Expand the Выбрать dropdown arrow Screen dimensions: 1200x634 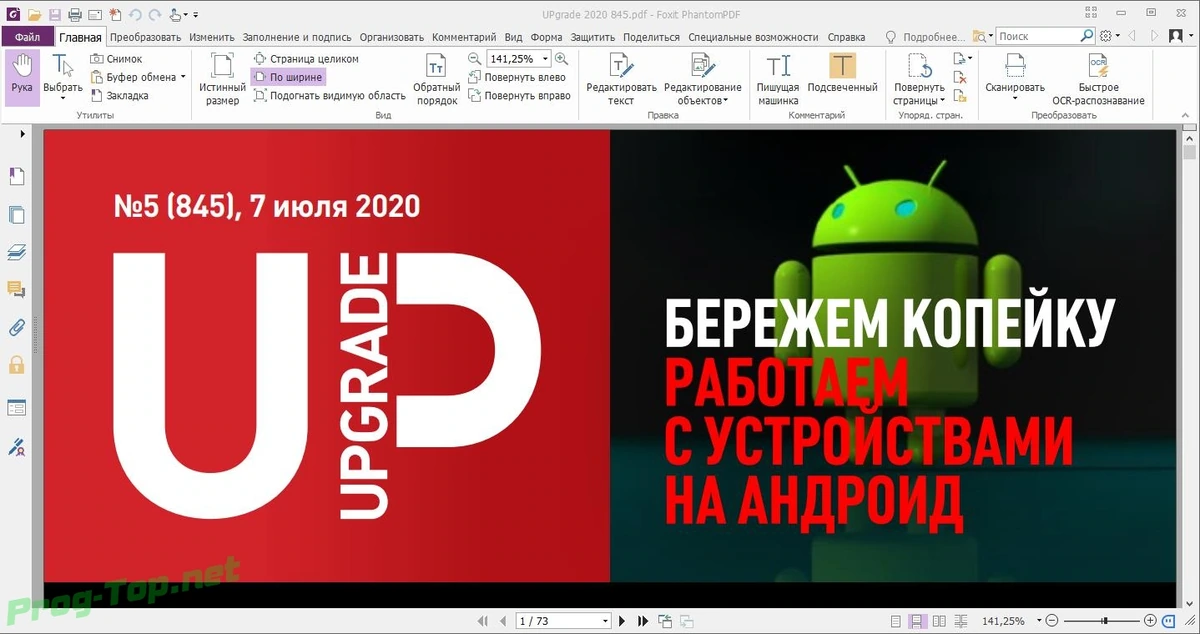pyautogui.click(x=62, y=99)
